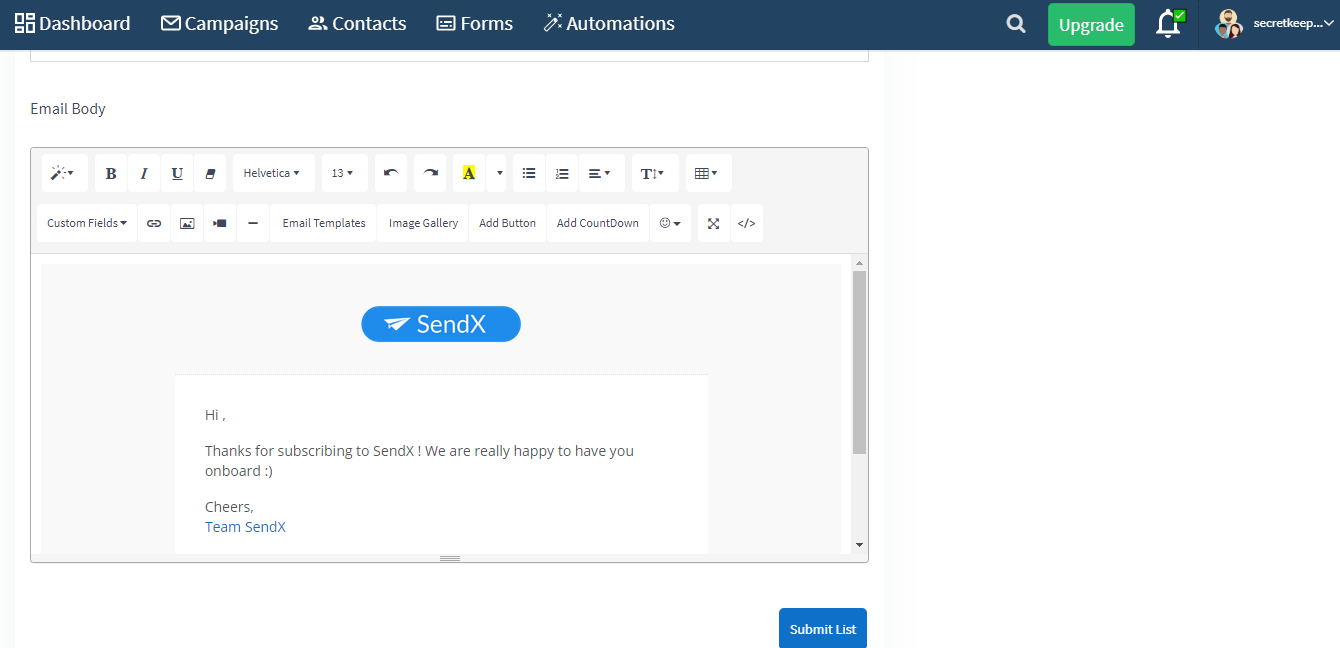Open Email Templates
The height and width of the screenshot is (648, 1340).
(324, 223)
